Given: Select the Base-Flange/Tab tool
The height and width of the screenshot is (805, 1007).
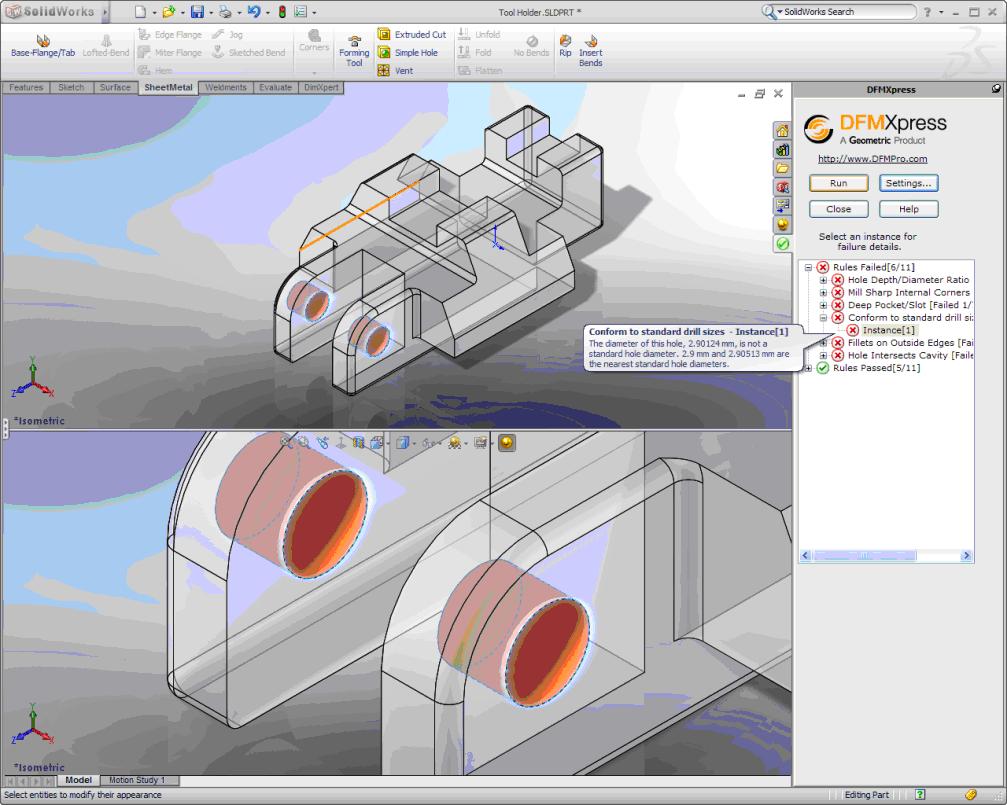Looking at the screenshot, I should [42, 46].
